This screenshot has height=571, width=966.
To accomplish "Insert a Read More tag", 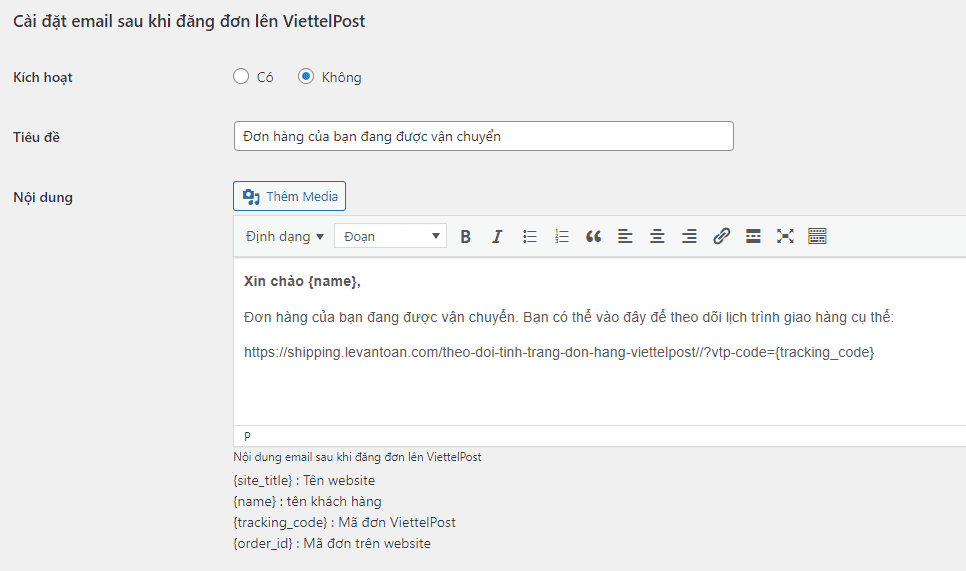I will (x=753, y=237).
